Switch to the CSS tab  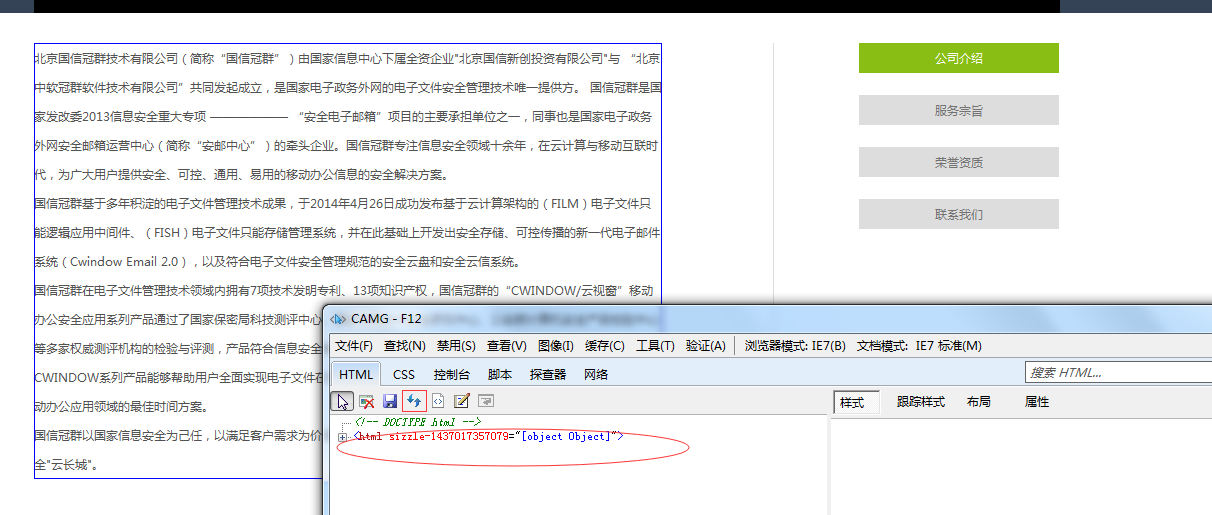click(404, 374)
